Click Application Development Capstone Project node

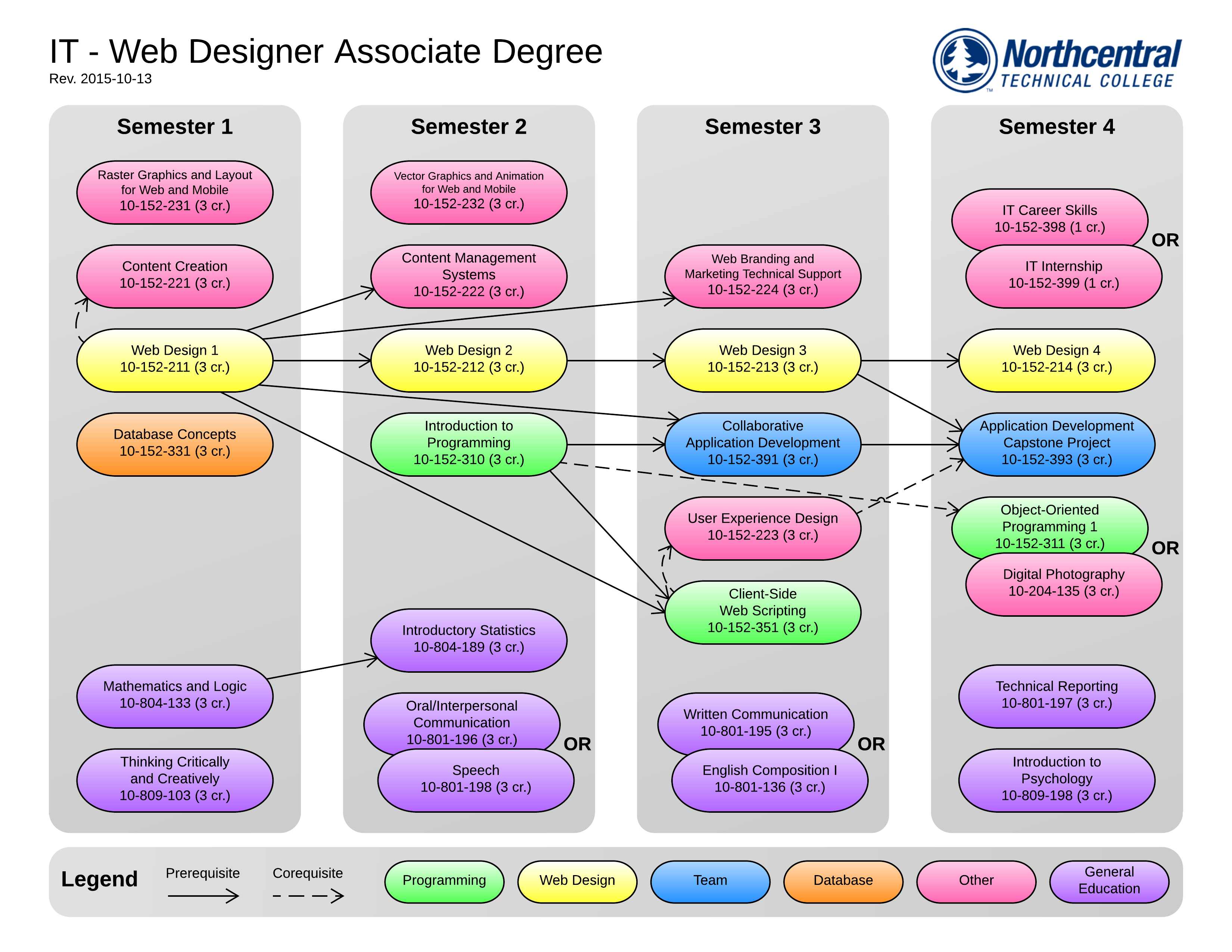point(1056,444)
